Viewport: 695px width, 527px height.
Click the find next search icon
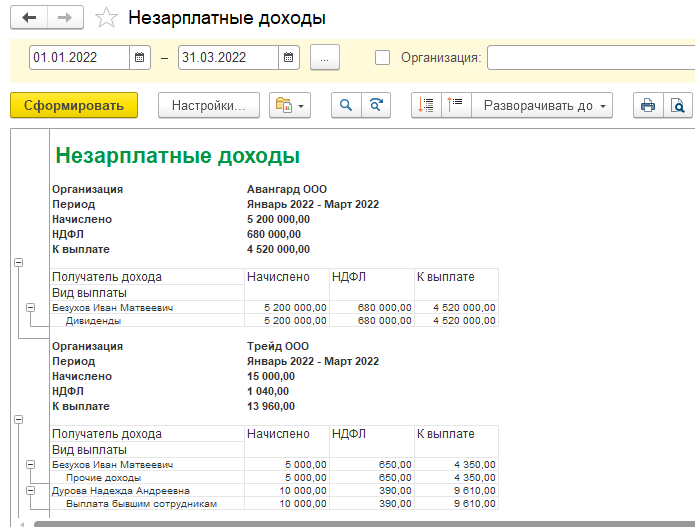pyautogui.click(x=376, y=105)
